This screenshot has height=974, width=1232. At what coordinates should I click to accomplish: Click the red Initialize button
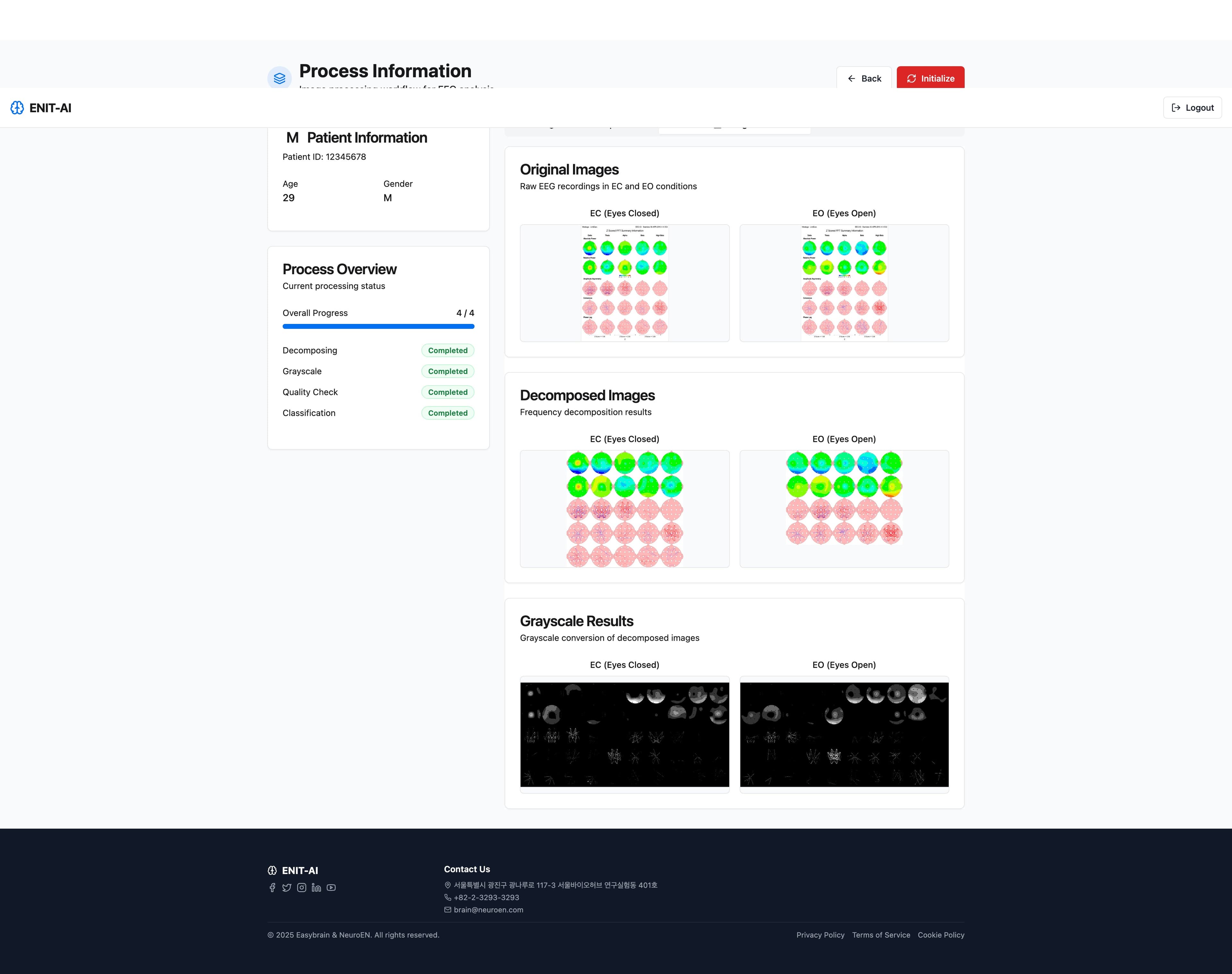(930, 78)
